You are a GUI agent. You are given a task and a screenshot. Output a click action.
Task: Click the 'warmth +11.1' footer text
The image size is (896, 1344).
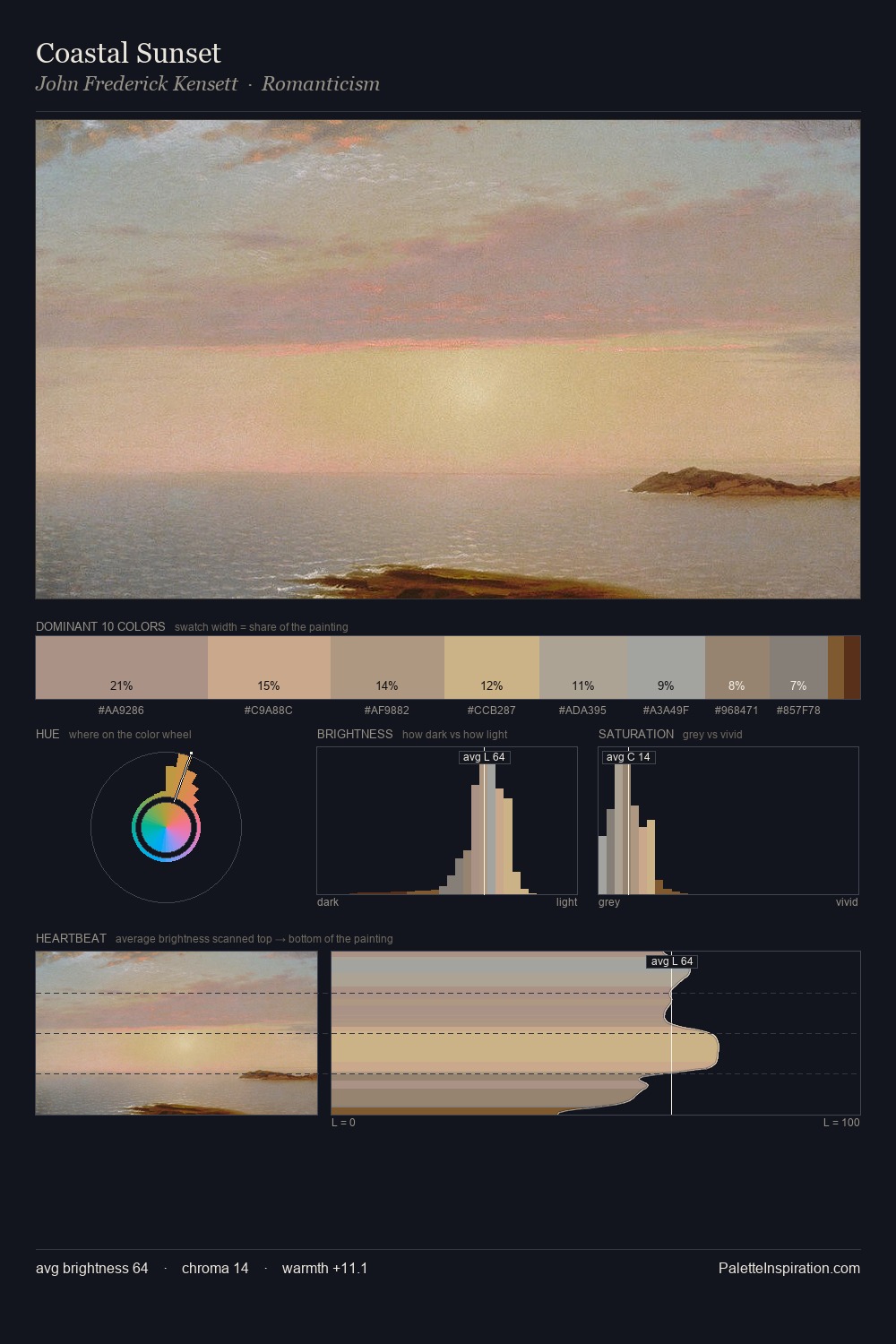click(324, 1268)
